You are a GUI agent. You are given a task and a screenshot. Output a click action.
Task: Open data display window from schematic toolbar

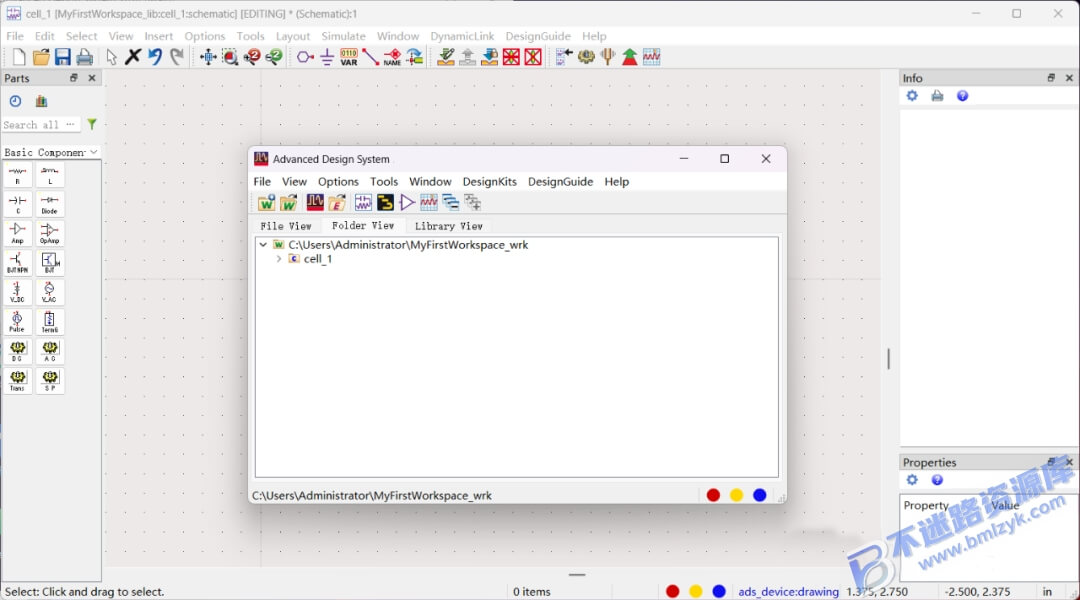point(652,57)
